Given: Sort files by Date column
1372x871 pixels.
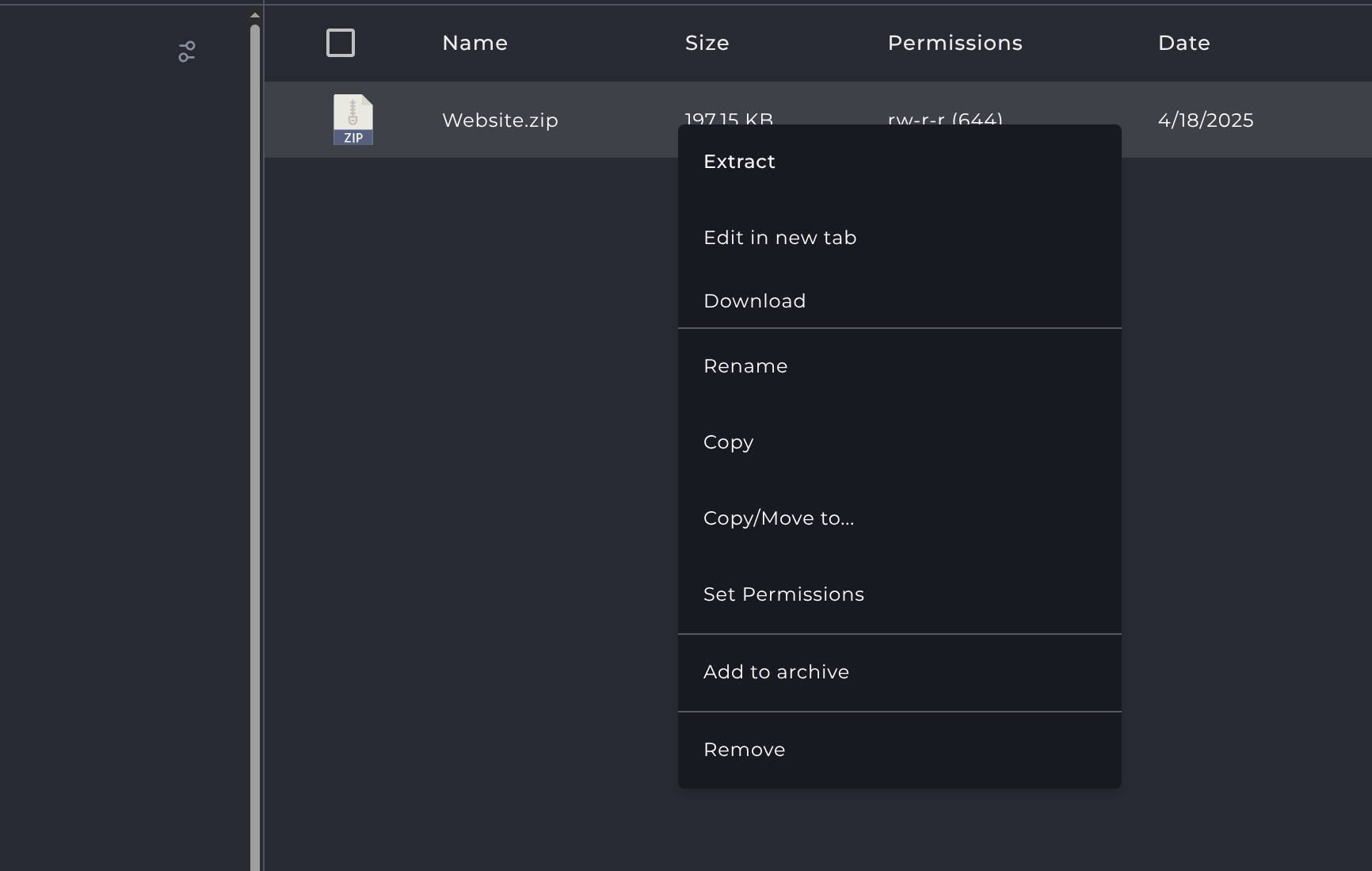Looking at the screenshot, I should point(1183,43).
